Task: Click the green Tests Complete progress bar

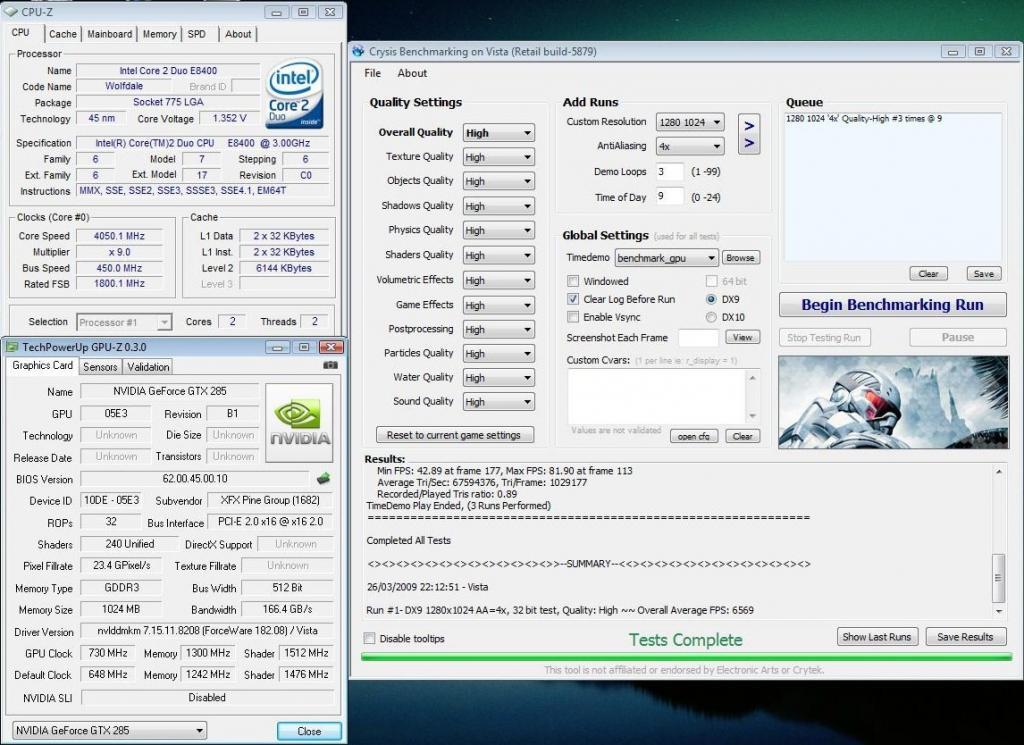Action: tap(686, 657)
